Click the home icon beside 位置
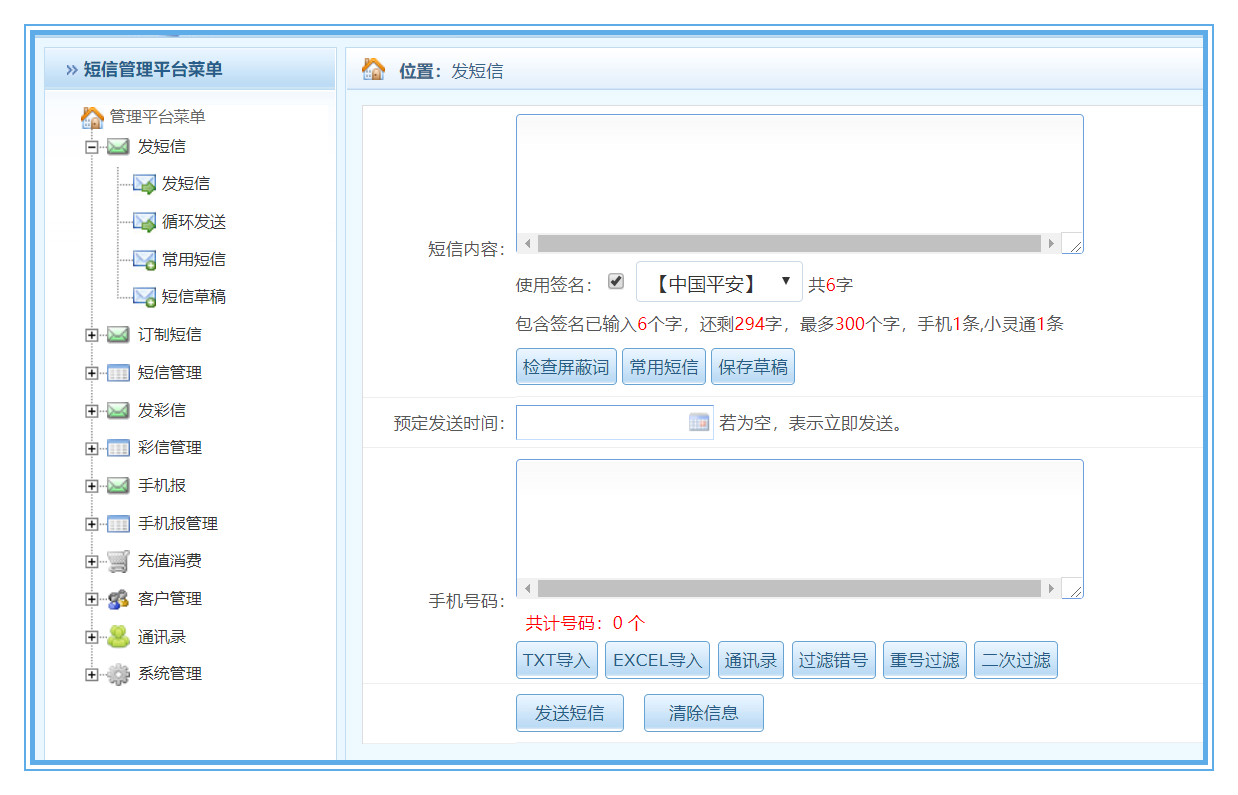Screen dimensions: 1238x795 click(373, 69)
